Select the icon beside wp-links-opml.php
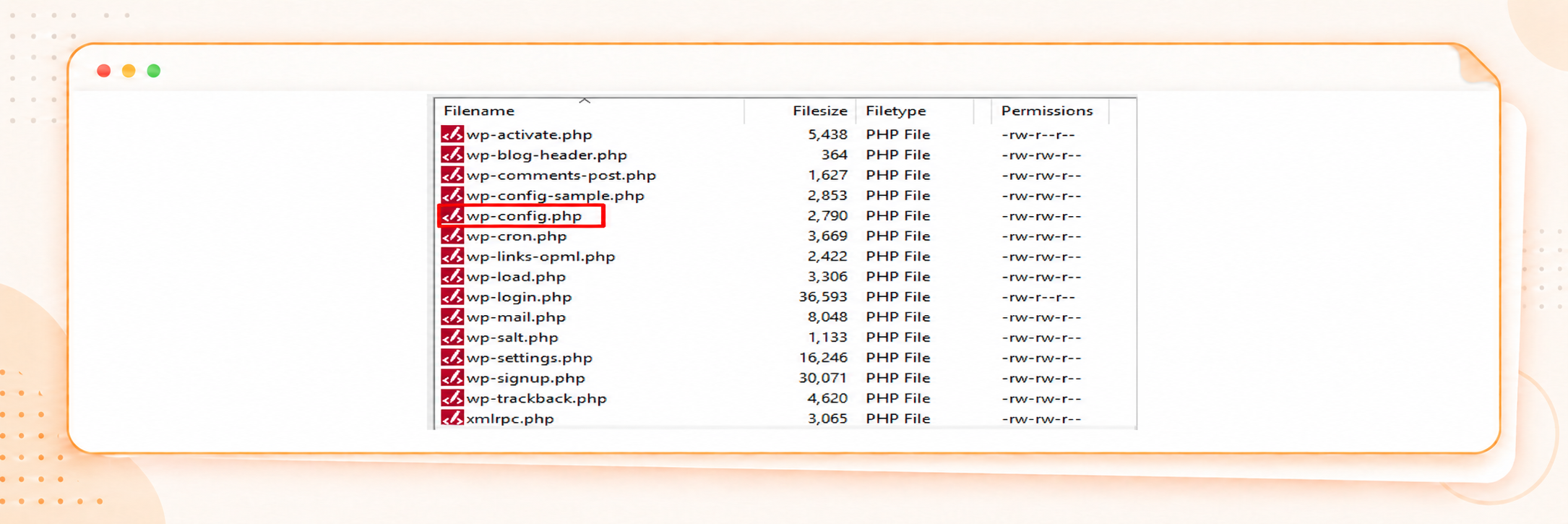Screen dimensions: 1568x524 point(452,256)
